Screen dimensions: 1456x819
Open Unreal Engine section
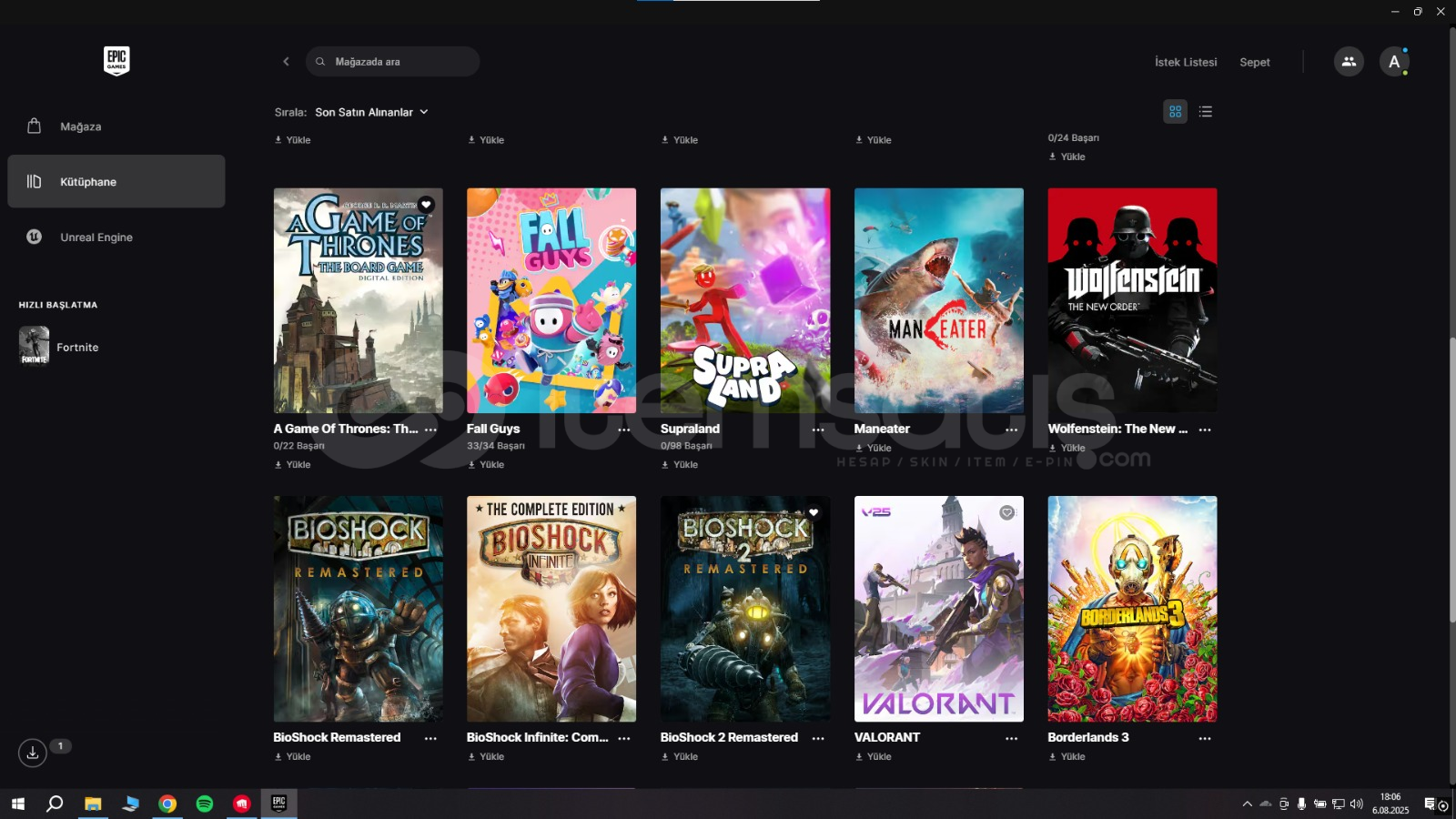[x=116, y=237]
